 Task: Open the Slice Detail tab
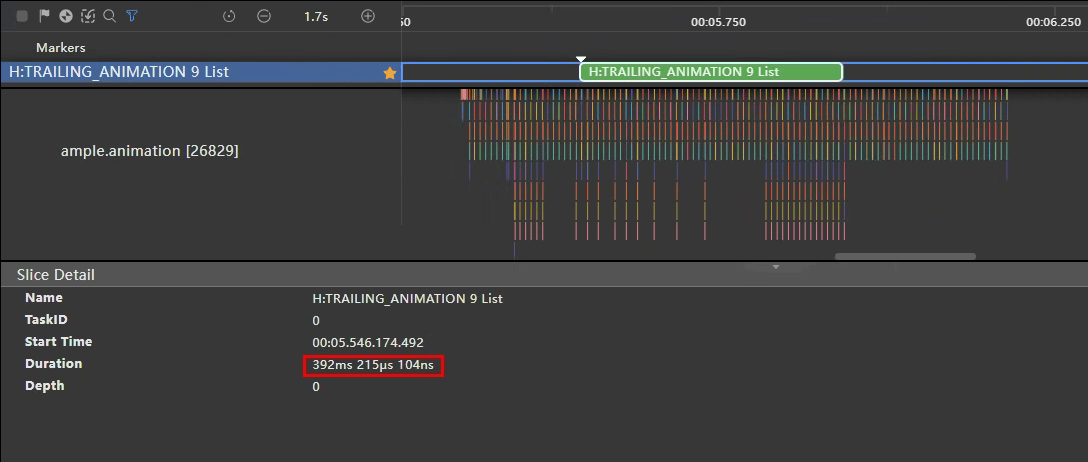point(56,274)
